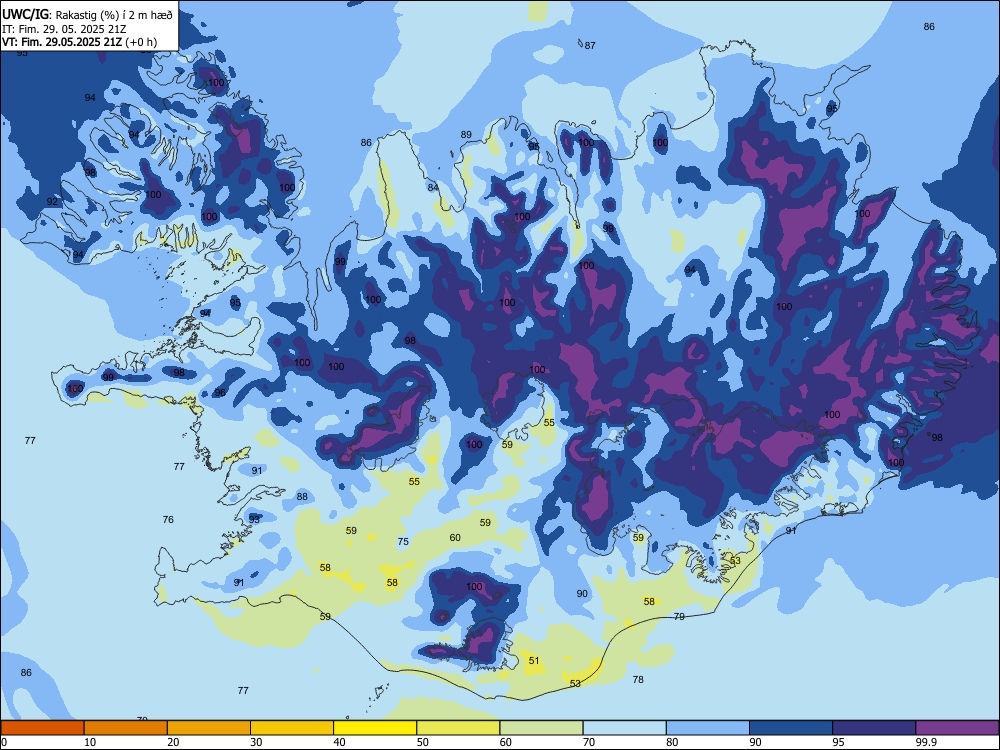
Task: Click the 'VT: Fim. 29.05.2025 21Z (+0 h)' line
Action: (80, 42)
